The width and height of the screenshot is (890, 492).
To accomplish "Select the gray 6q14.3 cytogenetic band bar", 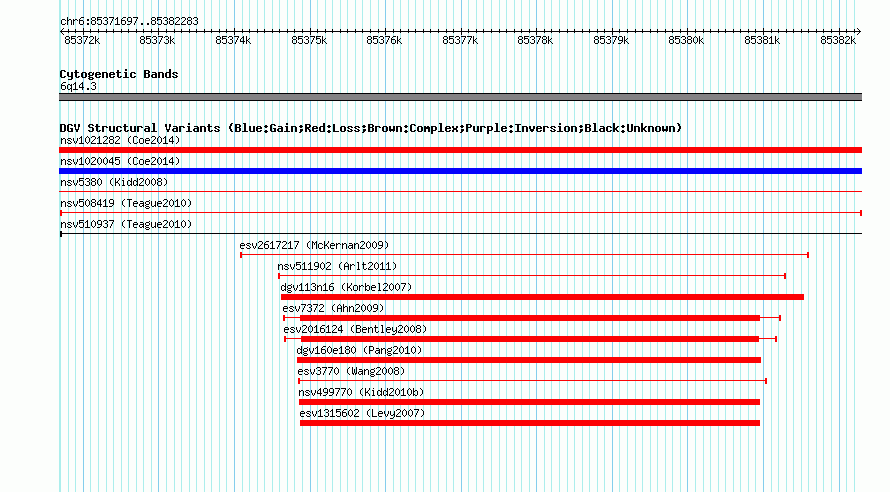I will pos(460,97).
